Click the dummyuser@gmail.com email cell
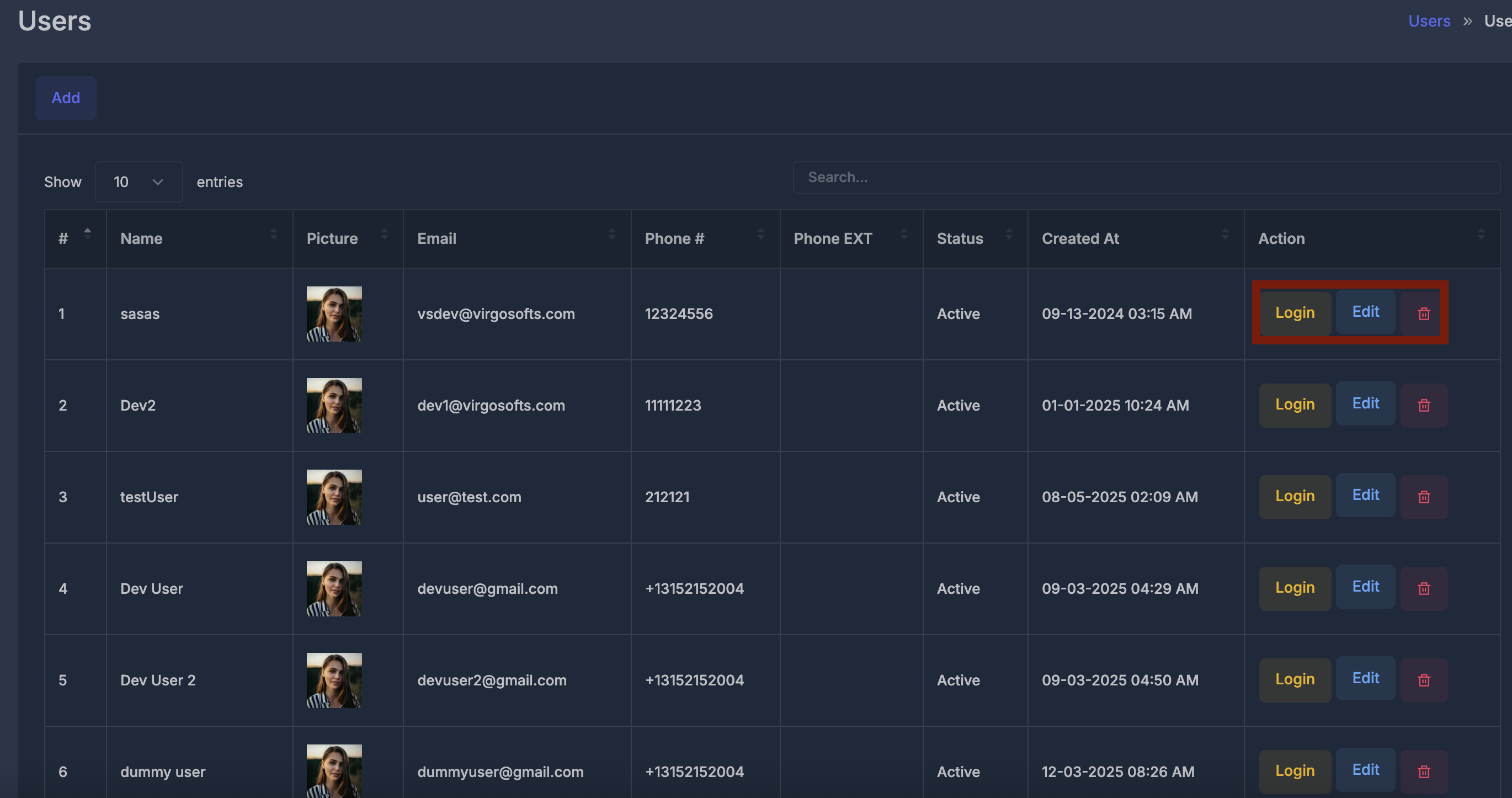Viewport: 1512px width, 798px height. coord(501,772)
